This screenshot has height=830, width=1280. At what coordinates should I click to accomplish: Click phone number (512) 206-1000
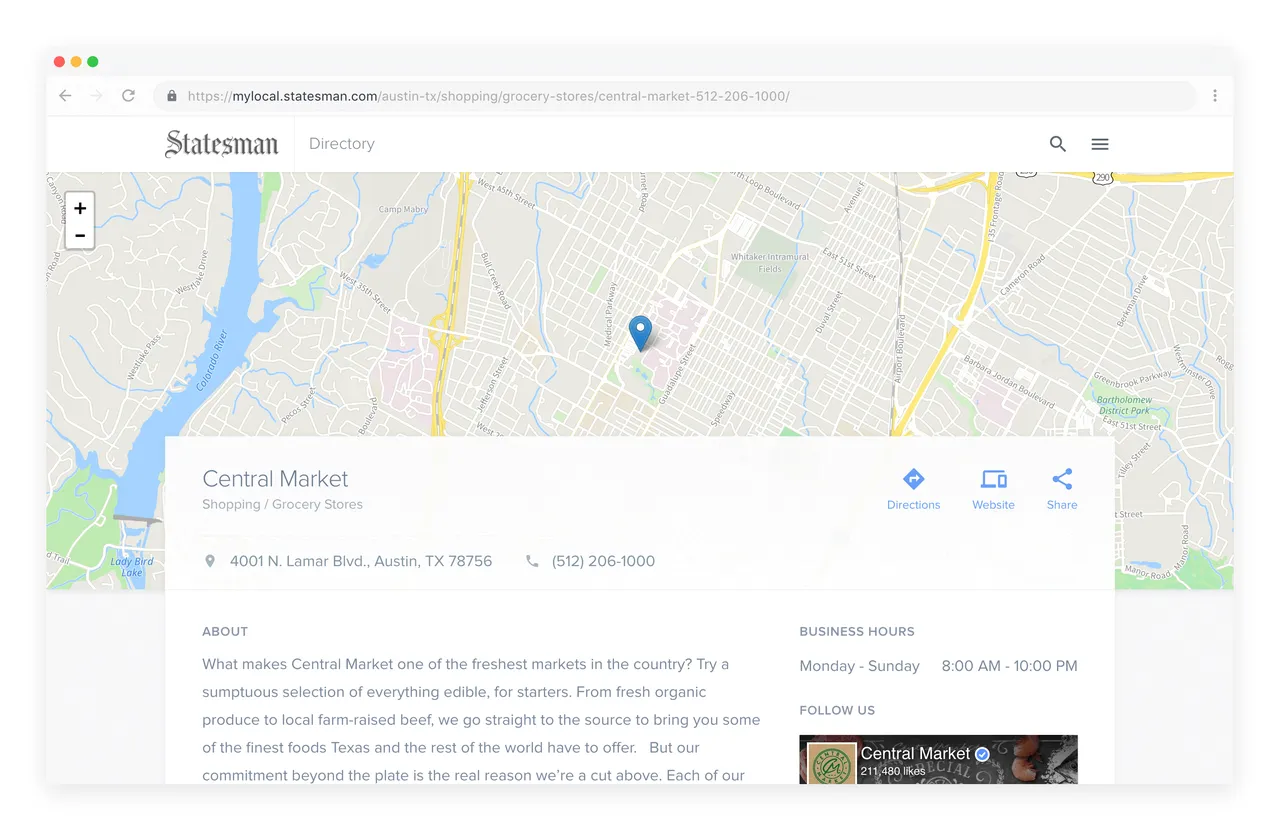click(x=603, y=561)
